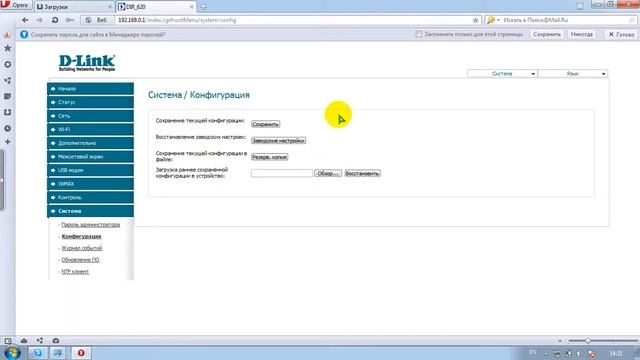640x360 pixels.
Task: Click the browser back arrow icon
Action: tap(25, 20)
